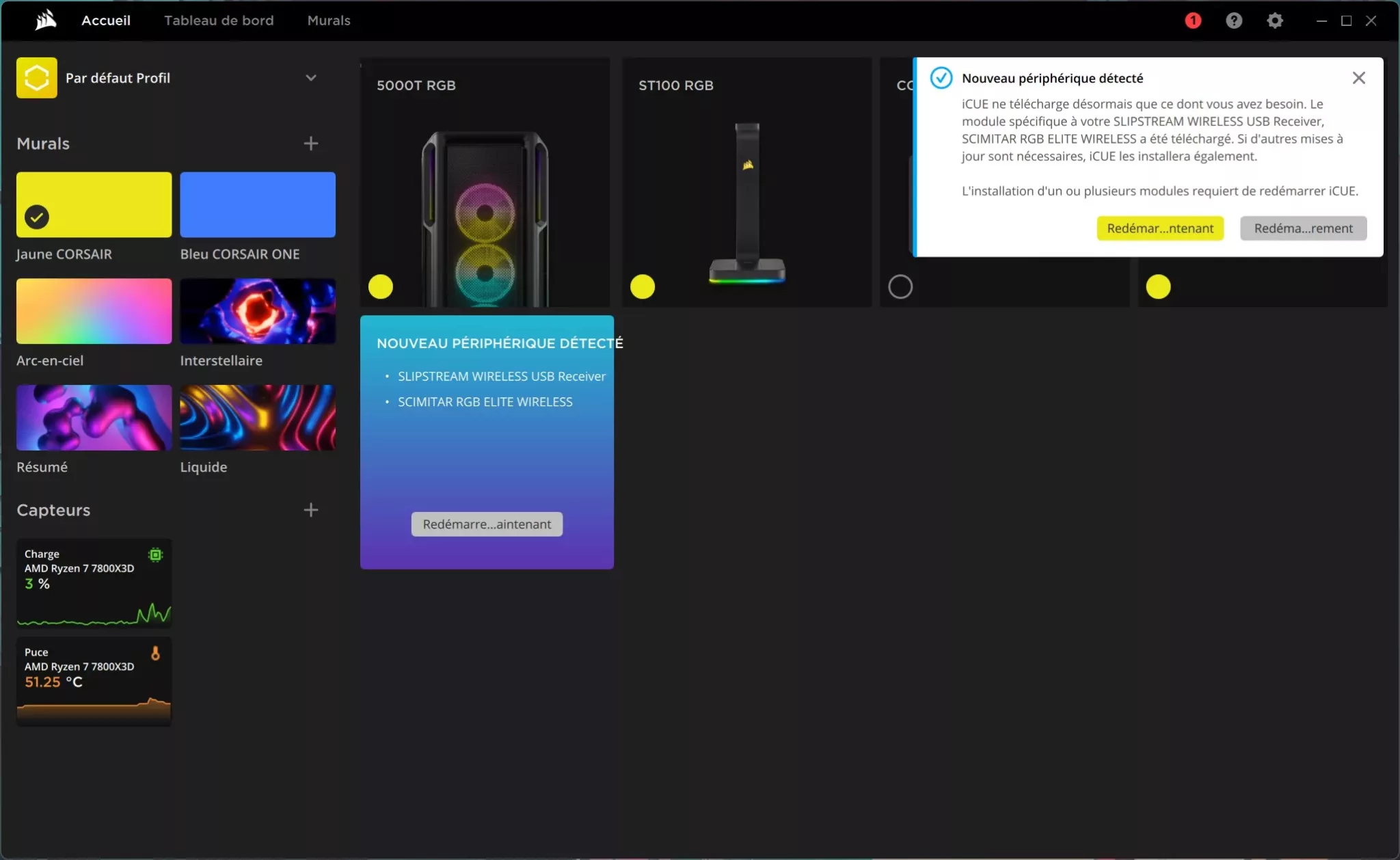Switch to the Tableau de bord tab

pos(219,21)
